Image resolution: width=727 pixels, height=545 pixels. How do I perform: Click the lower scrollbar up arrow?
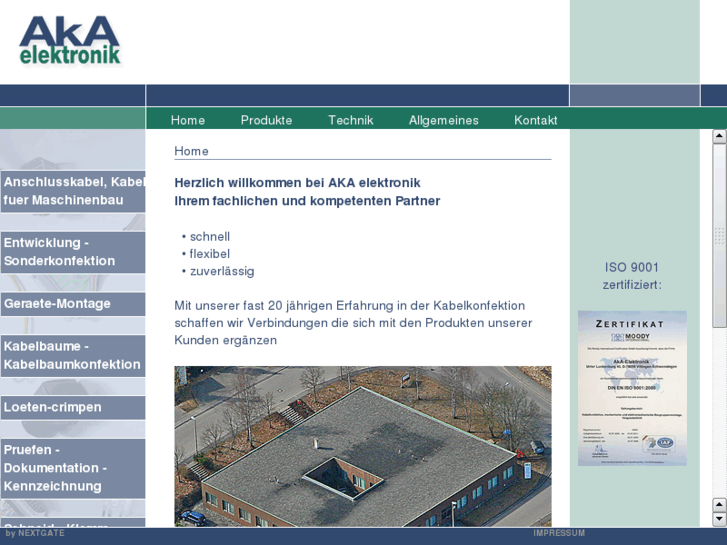719,505
